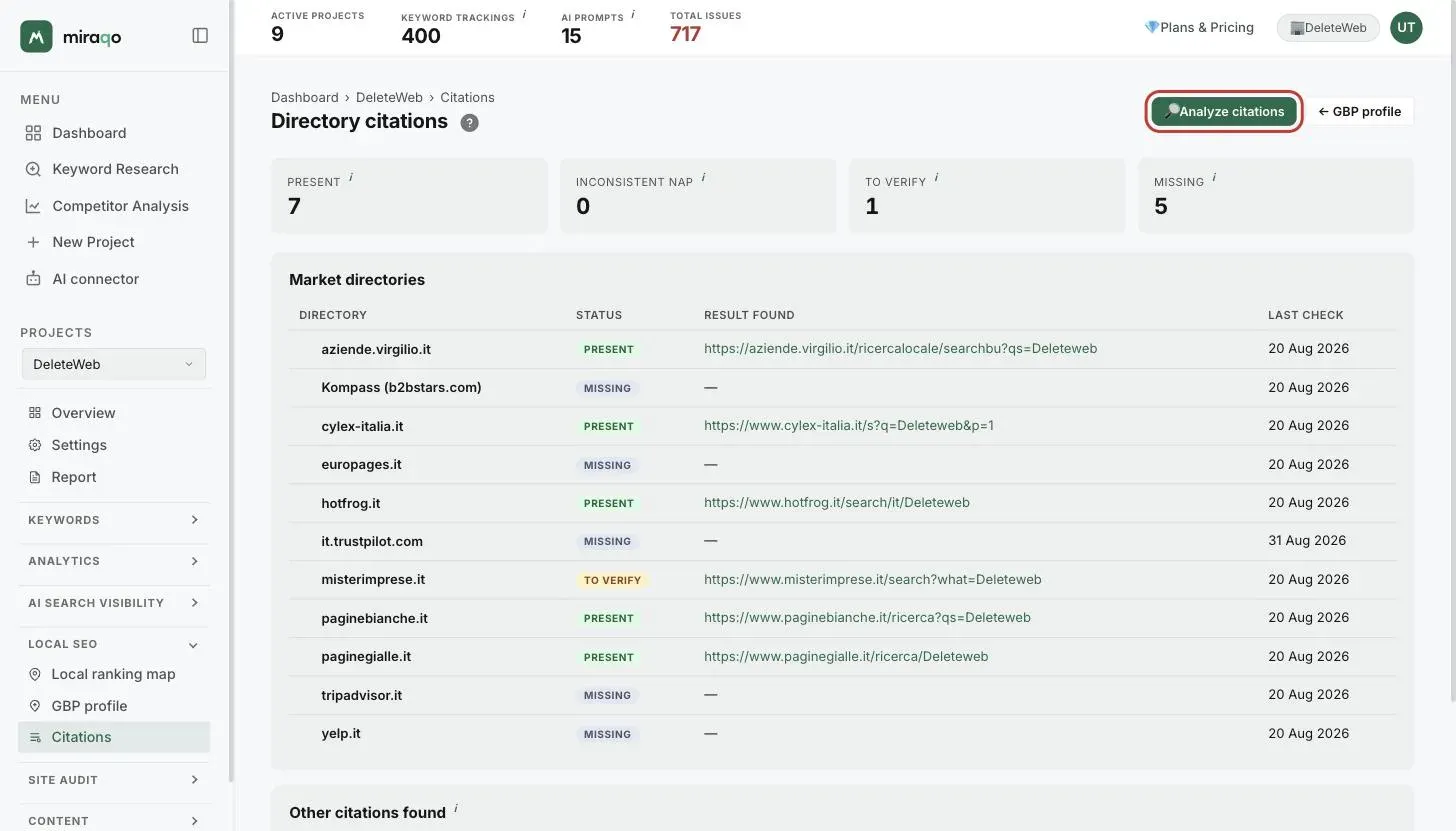Open Keyword Research from the menu
The image size is (1456, 831).
[115, 169]
